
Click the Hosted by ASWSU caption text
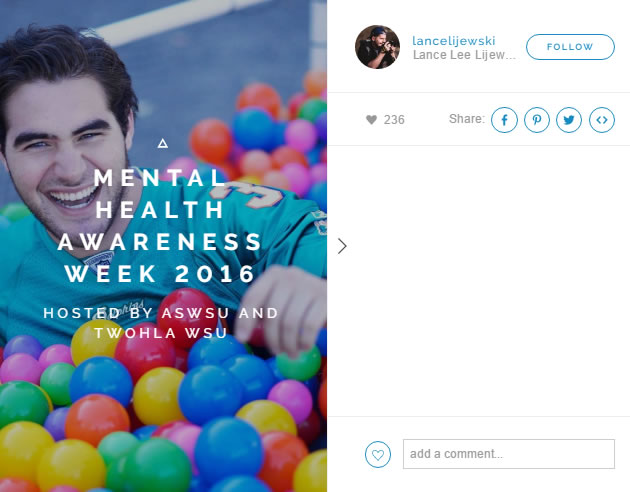tap(161, 323)
